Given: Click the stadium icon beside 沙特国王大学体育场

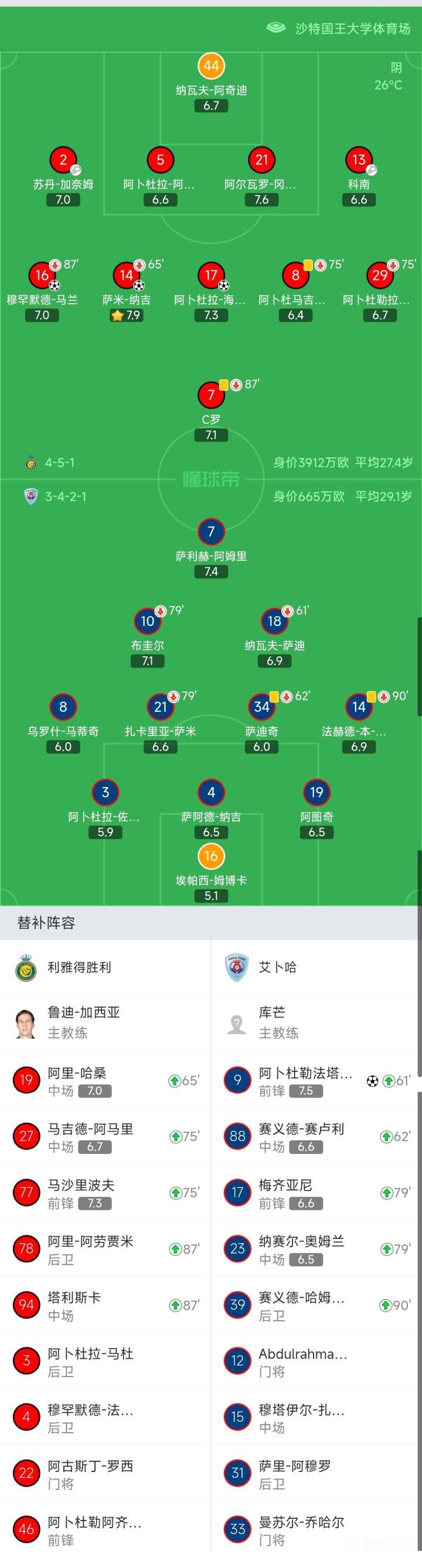Looking at the screenshot, I should 275,28.
